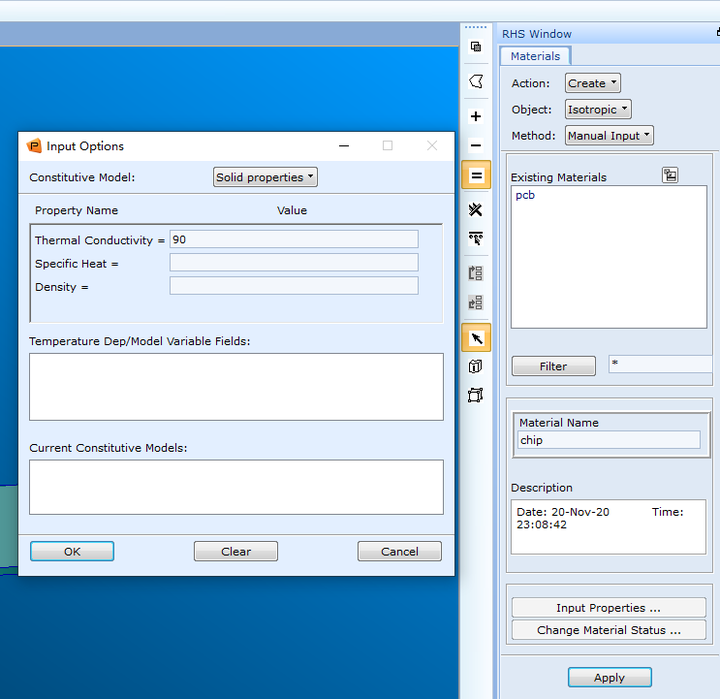Screen dimensions: 720x699
Task: Open the Method dropdown showing Manual Input
Action: click(x=609, y=135)
